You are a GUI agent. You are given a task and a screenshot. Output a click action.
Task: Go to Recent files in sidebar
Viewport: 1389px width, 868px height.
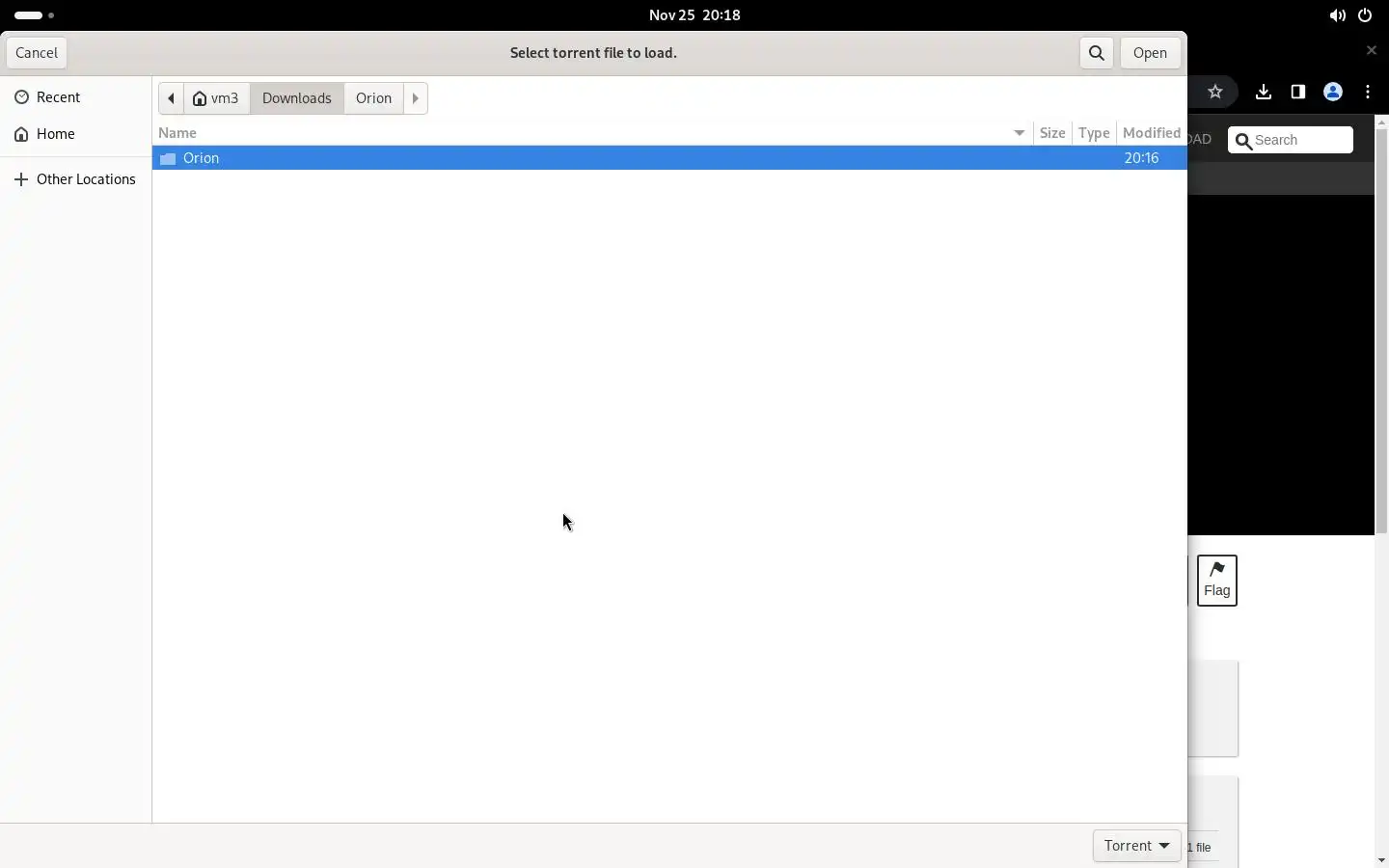[76, 97]
